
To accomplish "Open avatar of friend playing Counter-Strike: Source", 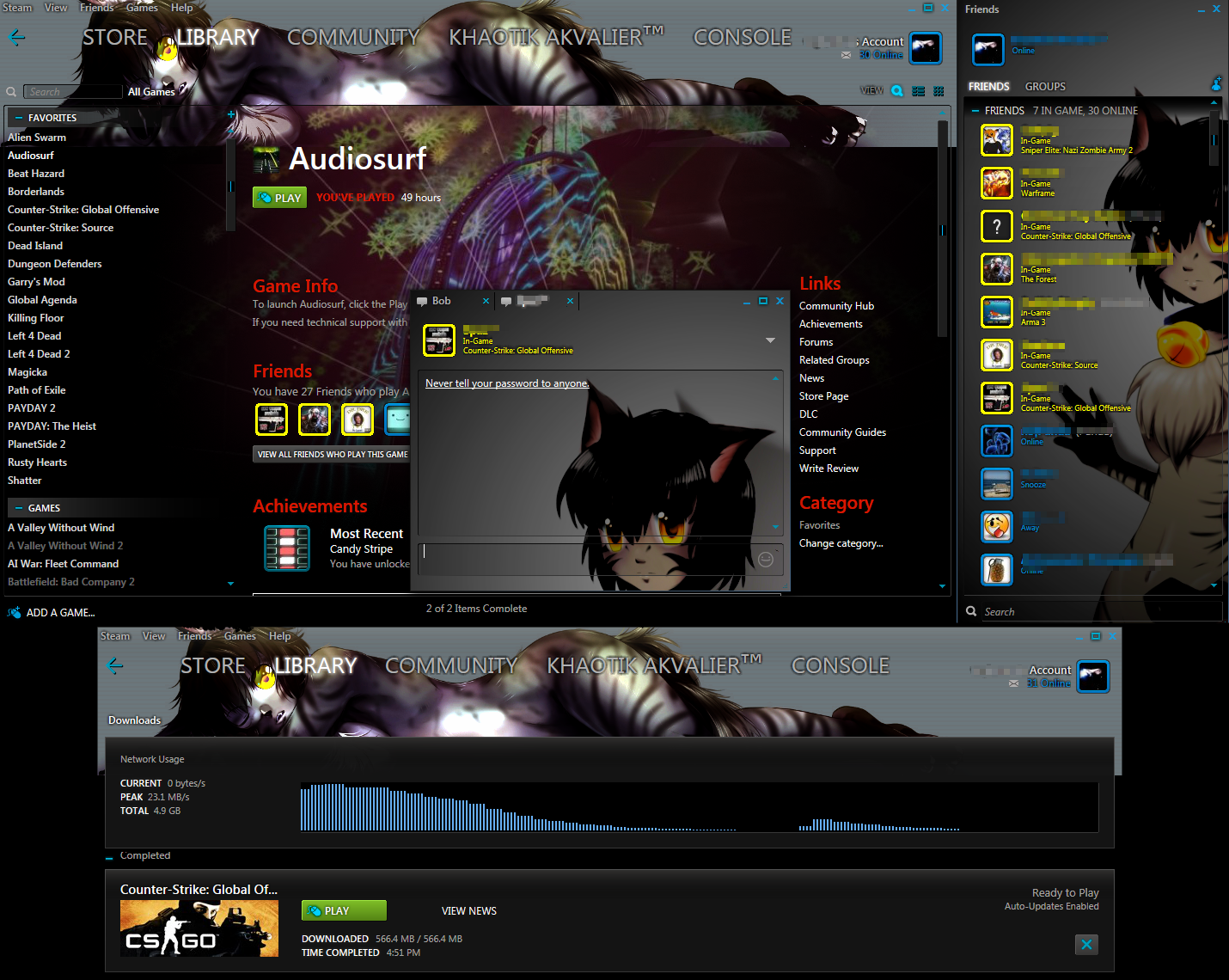I will coord(997,355).
